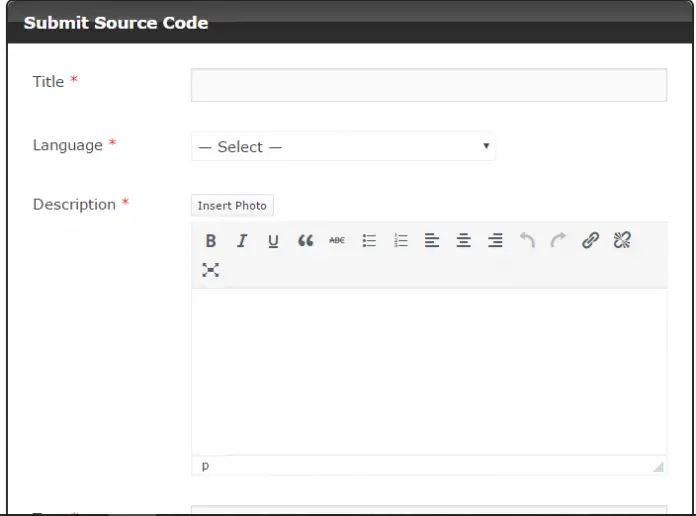Screen dimensions: 696x516
Task: Click inside the Description text area
Action: coord(428,370)
